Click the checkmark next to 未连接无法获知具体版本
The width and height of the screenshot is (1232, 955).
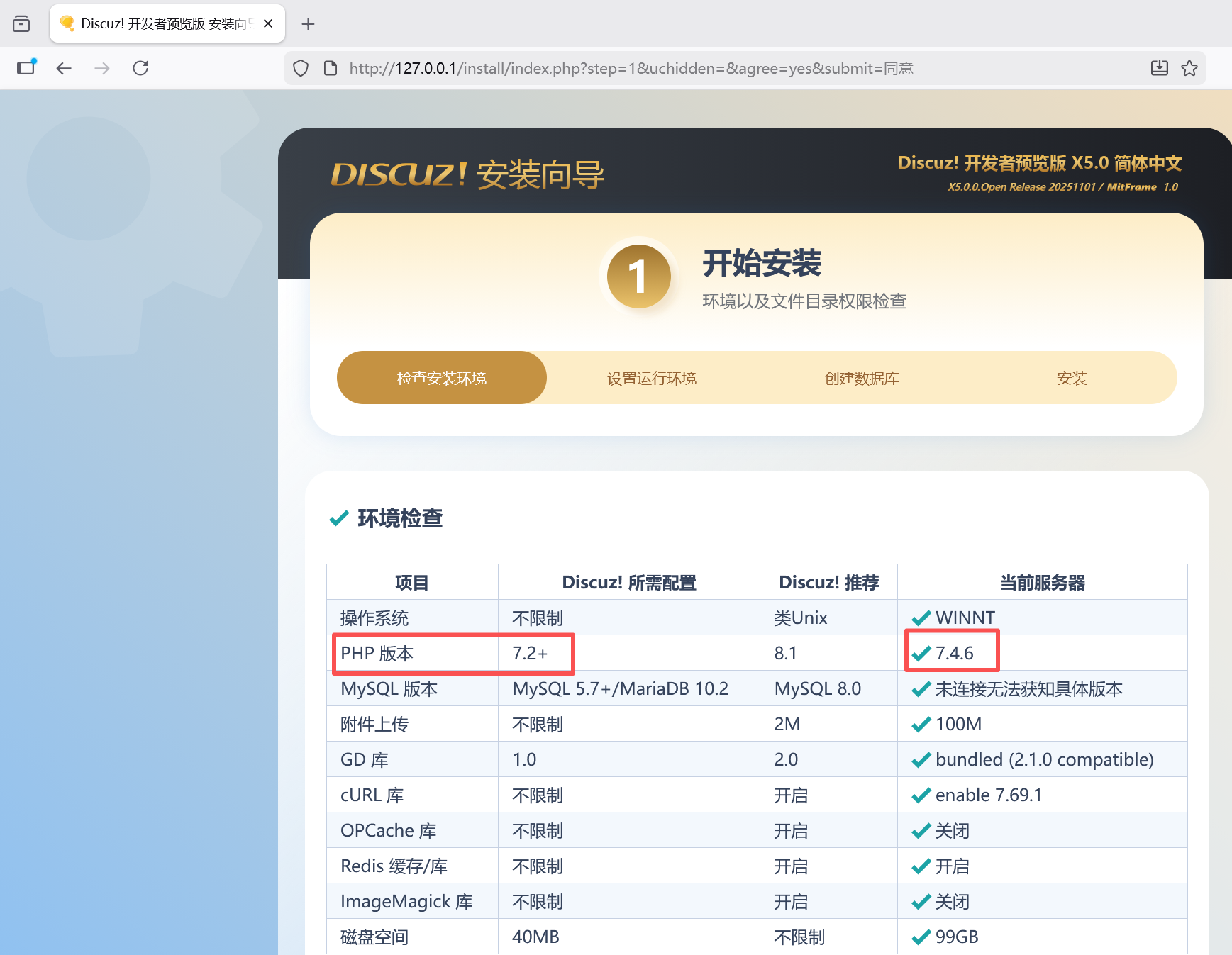(x=921, y=688)
